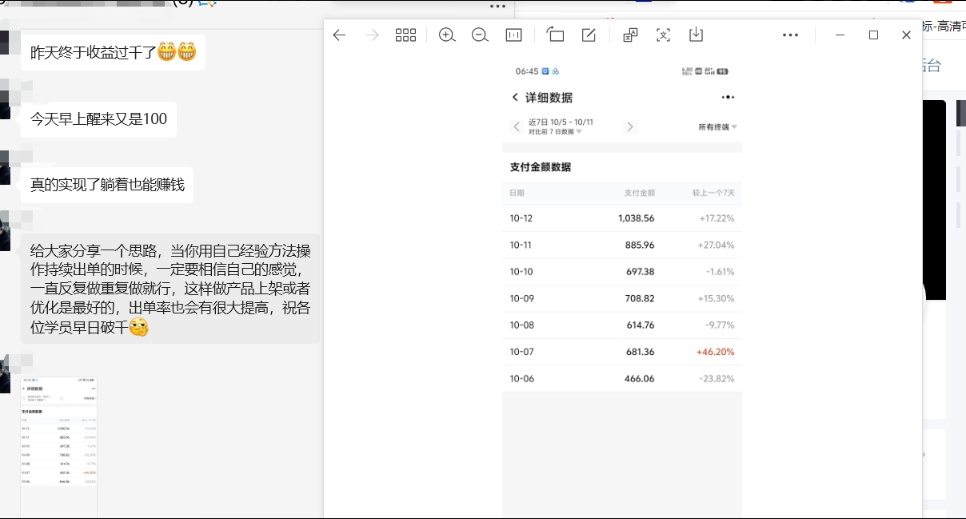Translate the text in image
The image size is (966, 519).
tap(630, 35)
